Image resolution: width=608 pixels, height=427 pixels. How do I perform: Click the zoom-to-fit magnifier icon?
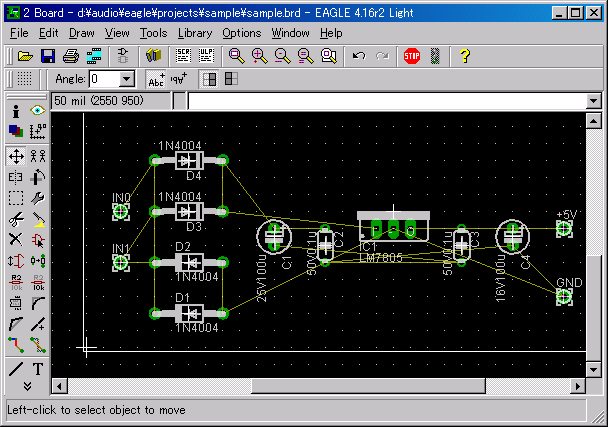pos(237,56)
